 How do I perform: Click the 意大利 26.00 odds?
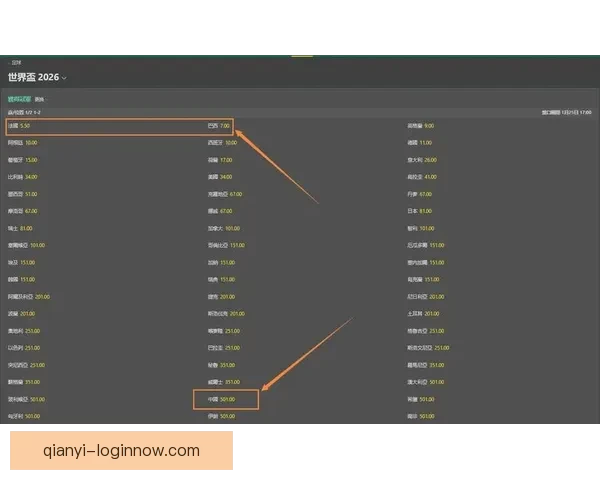(422, 160)
